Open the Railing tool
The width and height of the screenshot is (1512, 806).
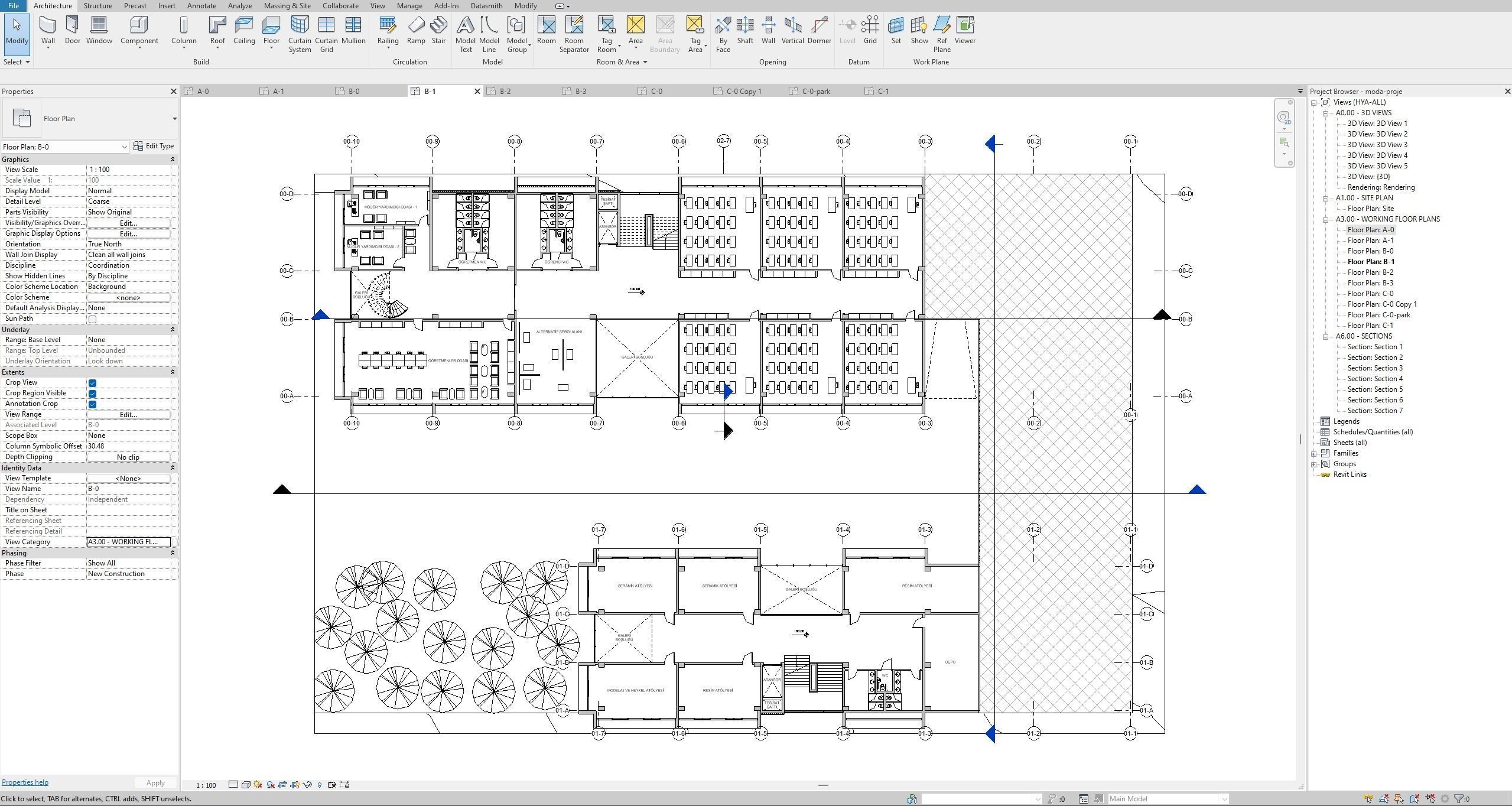click(388, 30)
